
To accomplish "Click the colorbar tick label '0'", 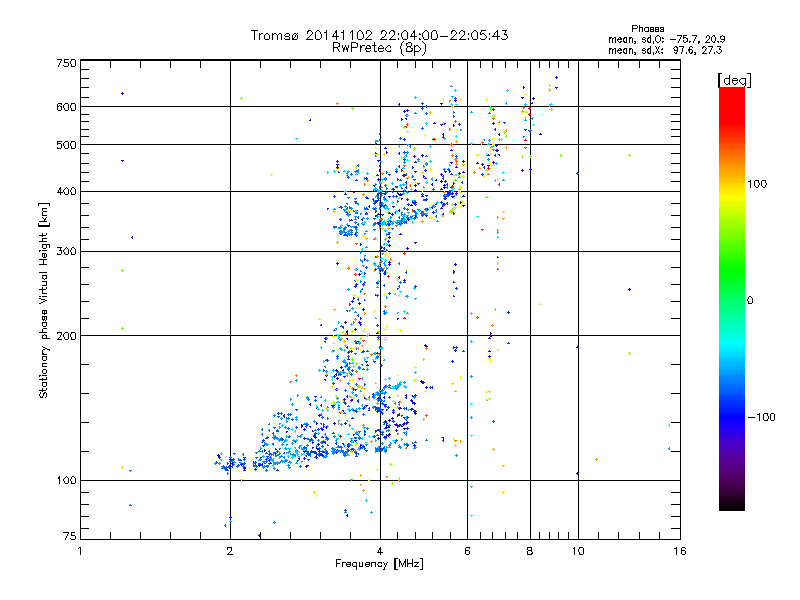I will [x=750, y=301].
